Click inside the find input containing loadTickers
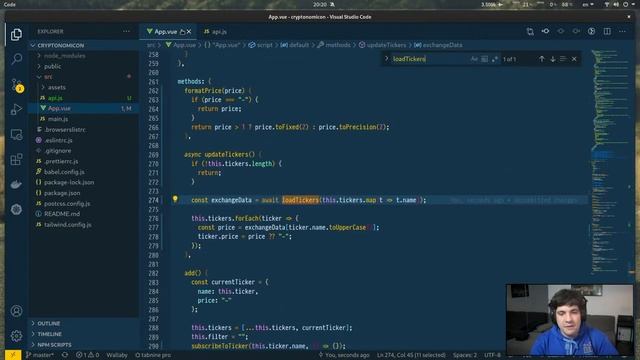This screenshot has height=360, width=640. [429, 59]
